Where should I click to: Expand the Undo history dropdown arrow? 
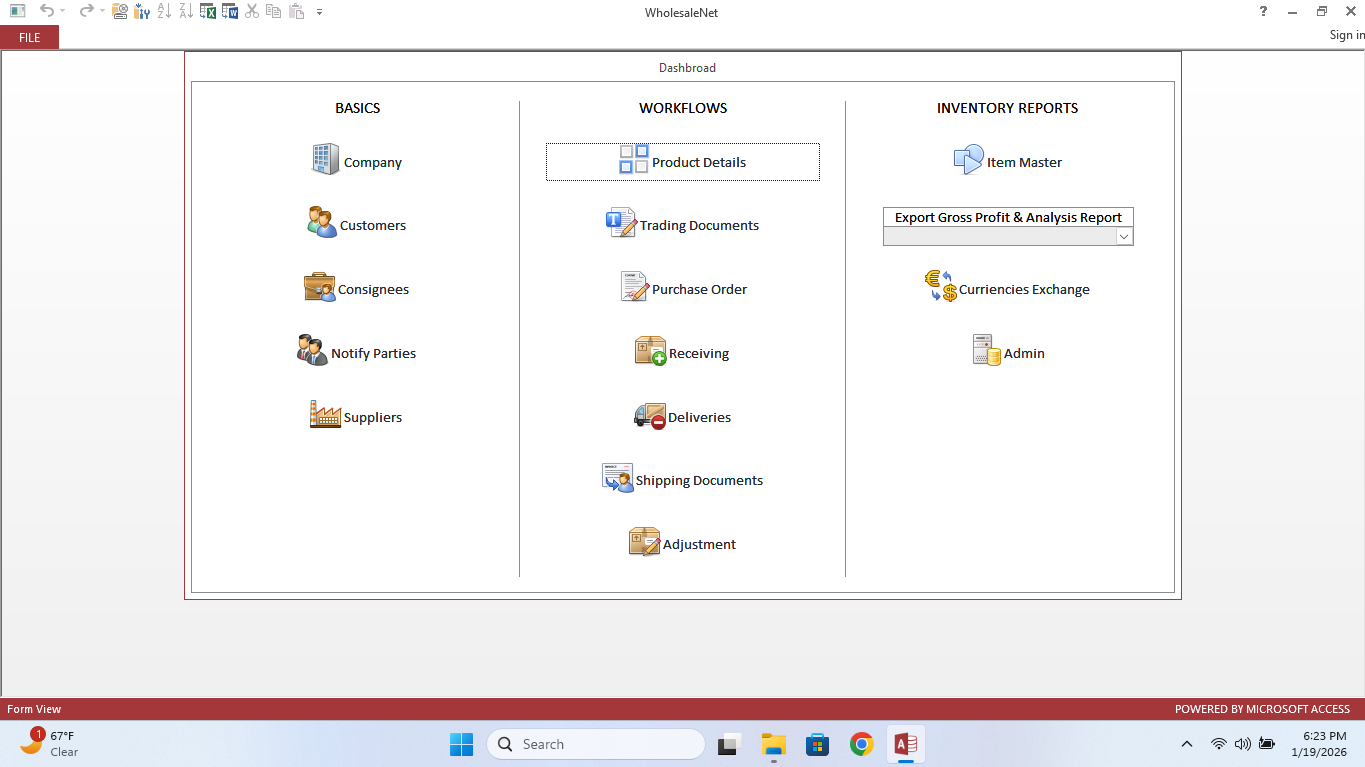(62, 12)
